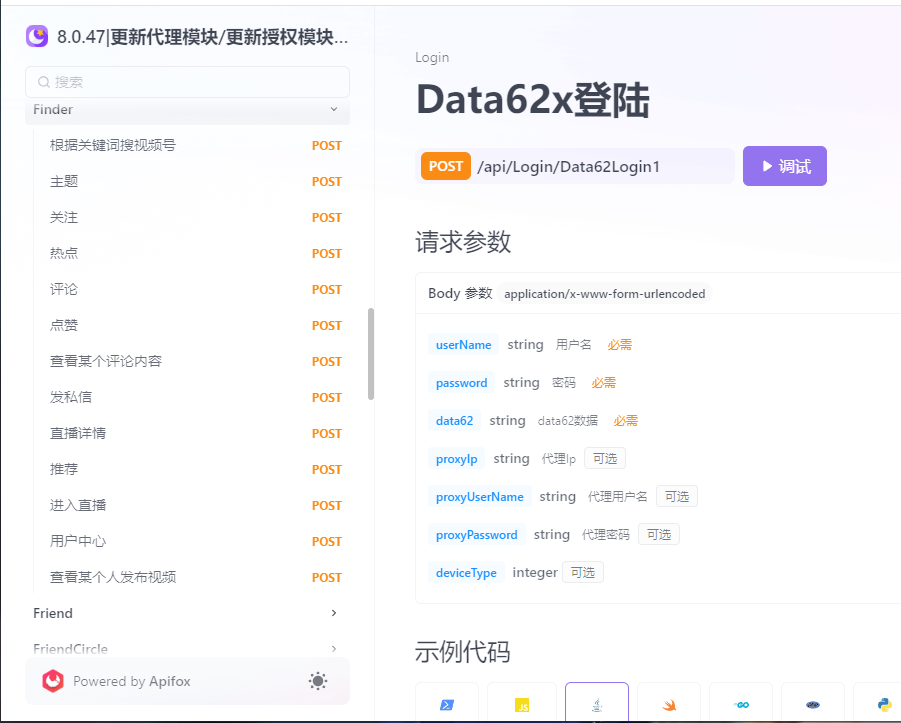Click the Apifox logo in the footer
This screenshot has width=901, height=723.
click(52, 681)
